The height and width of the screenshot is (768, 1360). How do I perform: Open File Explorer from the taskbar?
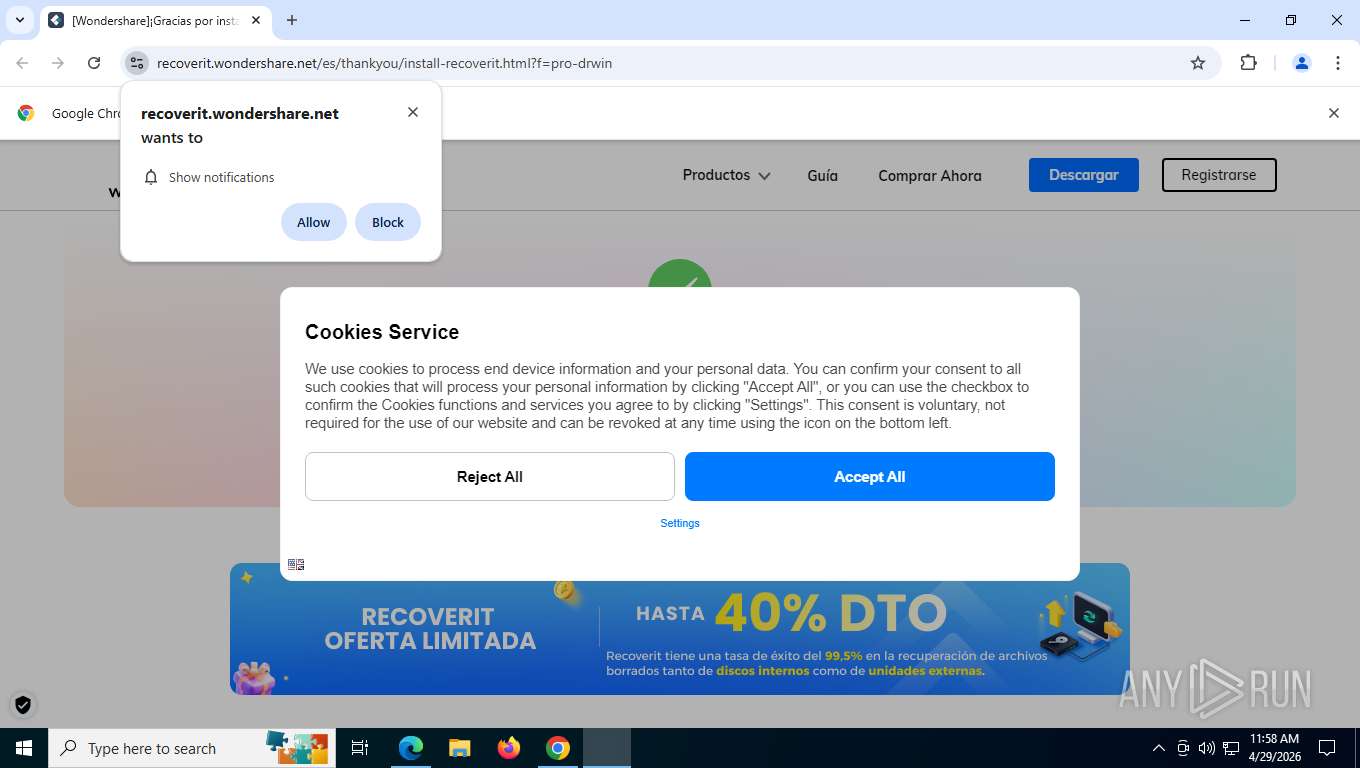click(x=460, y=748)
